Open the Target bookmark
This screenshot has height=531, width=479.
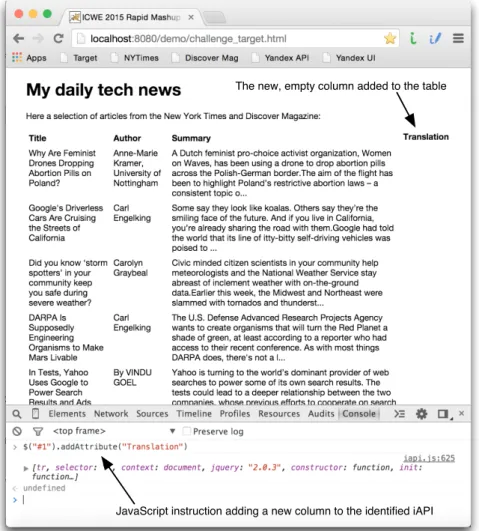pyautogui.click(x=79, y=58)
